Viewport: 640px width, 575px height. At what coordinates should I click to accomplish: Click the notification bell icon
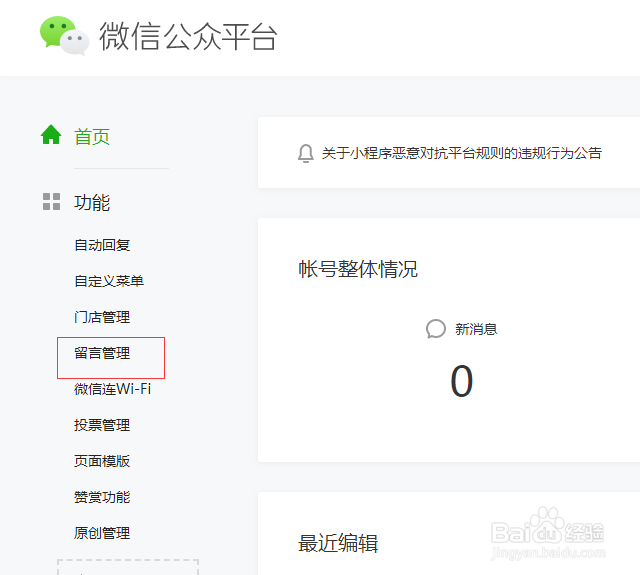(x=306, y=153)
